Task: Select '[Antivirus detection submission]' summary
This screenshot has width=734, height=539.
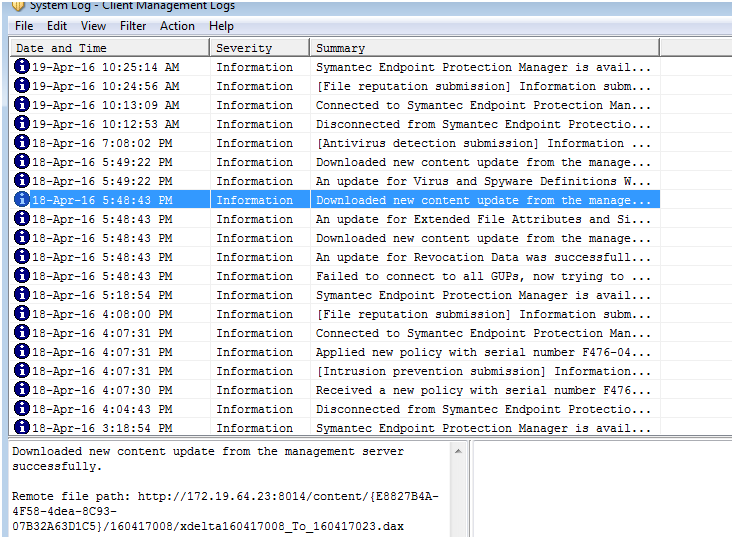Action: (483, 143)
